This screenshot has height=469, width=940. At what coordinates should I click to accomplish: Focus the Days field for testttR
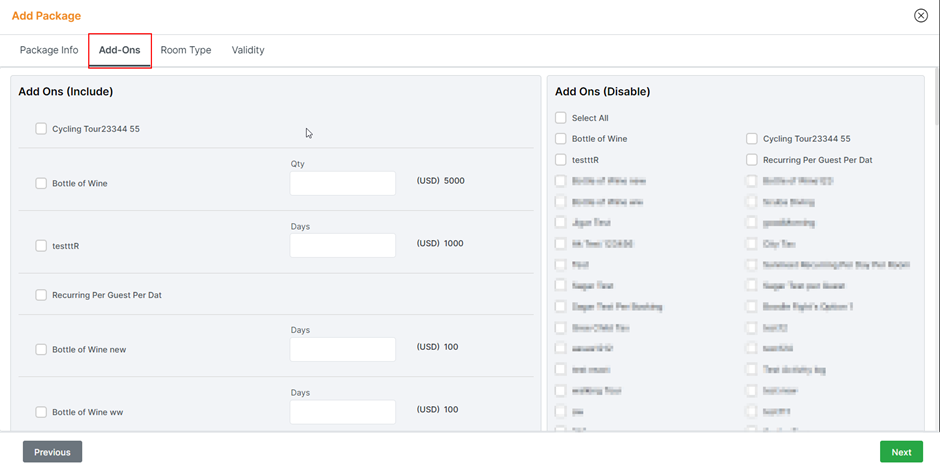pyautogui.click(x=342, y=245)
